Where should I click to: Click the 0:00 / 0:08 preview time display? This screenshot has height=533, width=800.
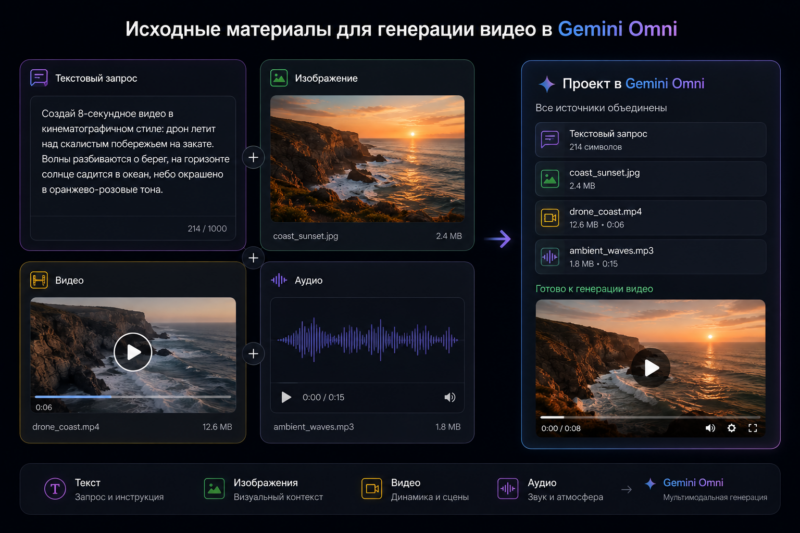pos(561,428)
